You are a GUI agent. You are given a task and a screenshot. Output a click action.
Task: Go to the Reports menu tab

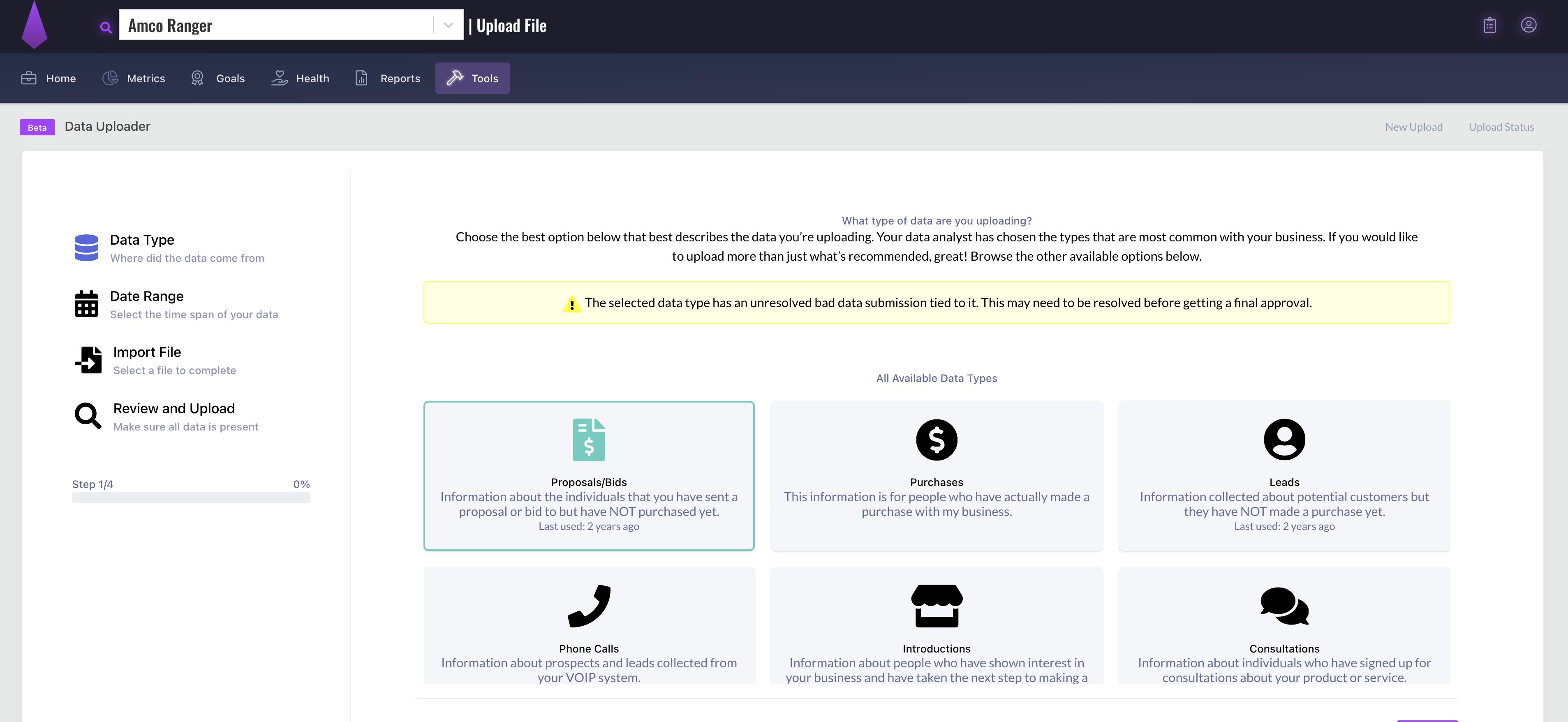point(388,78)
